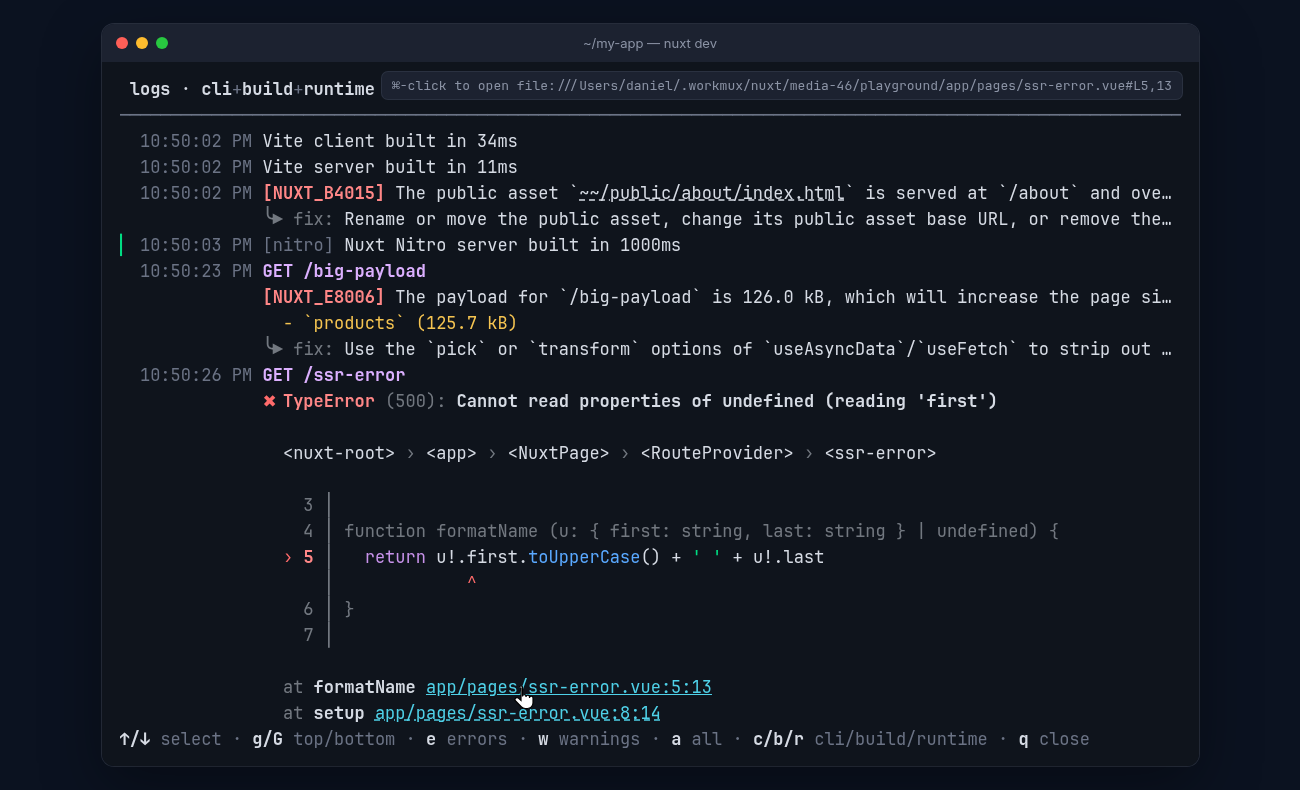1300x790 pixels.
Task: Select the runtime filter in the header
Action: pyautogui.click(x=339, y=89)
